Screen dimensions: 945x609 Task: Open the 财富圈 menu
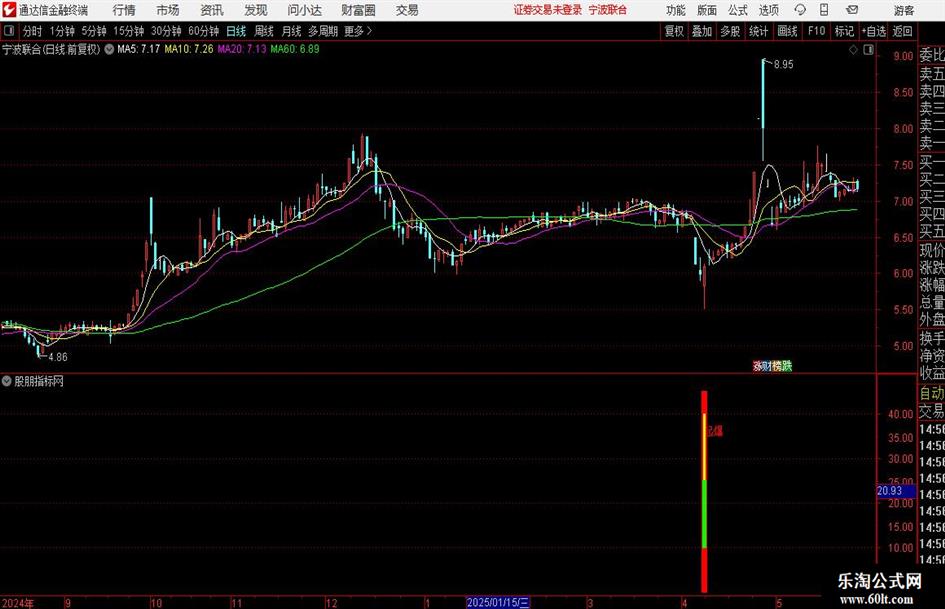358,10
